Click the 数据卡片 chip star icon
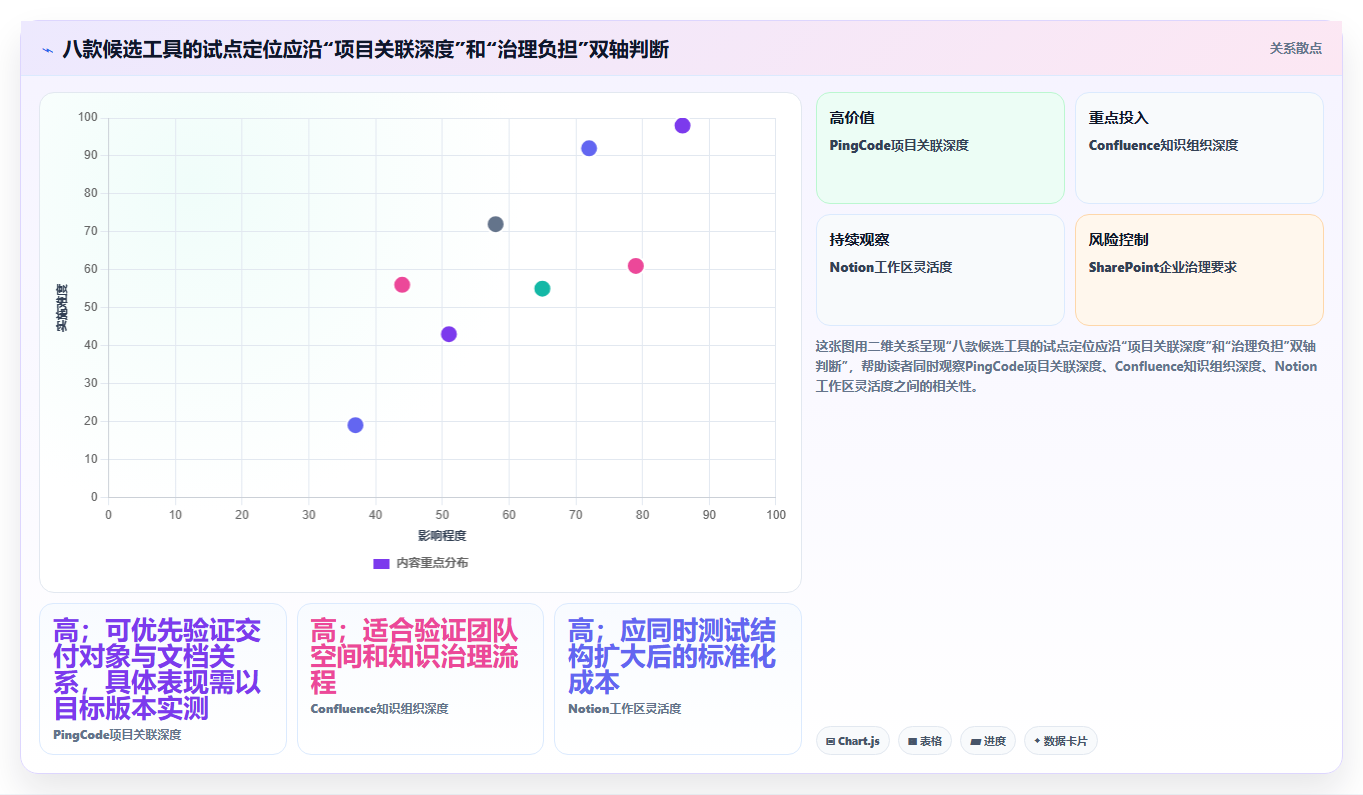This screenshot has height=795, width=1363. tap(1037, 742)
